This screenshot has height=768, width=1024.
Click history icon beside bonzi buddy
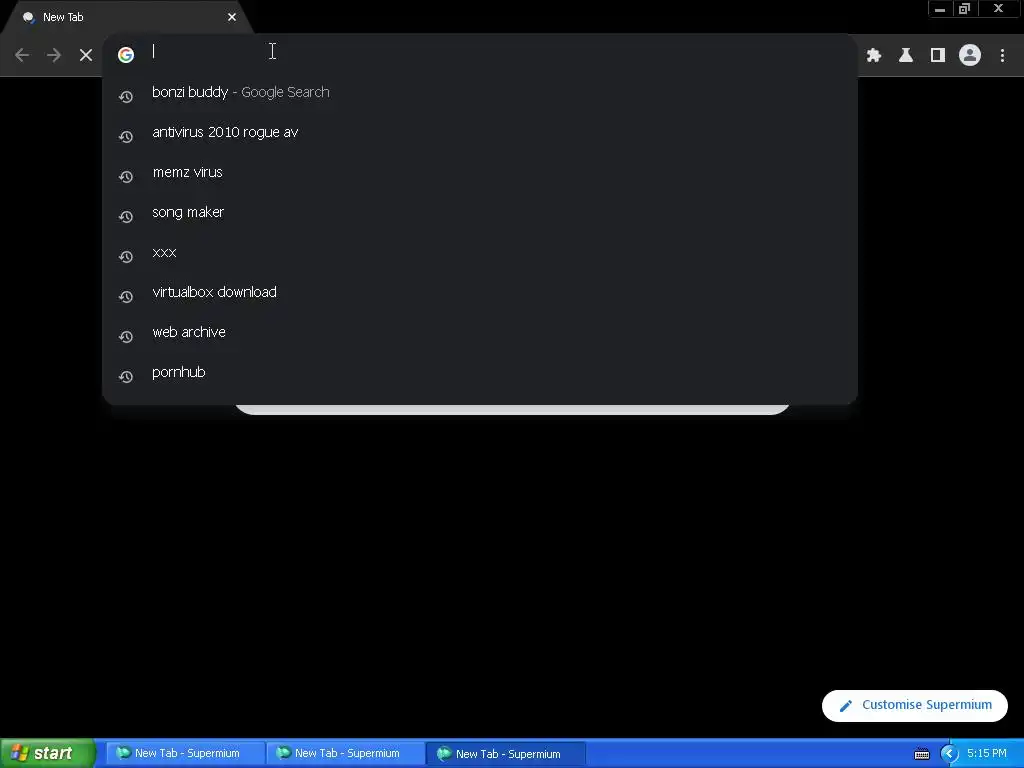pyautogui.click(x=126, y=97)
